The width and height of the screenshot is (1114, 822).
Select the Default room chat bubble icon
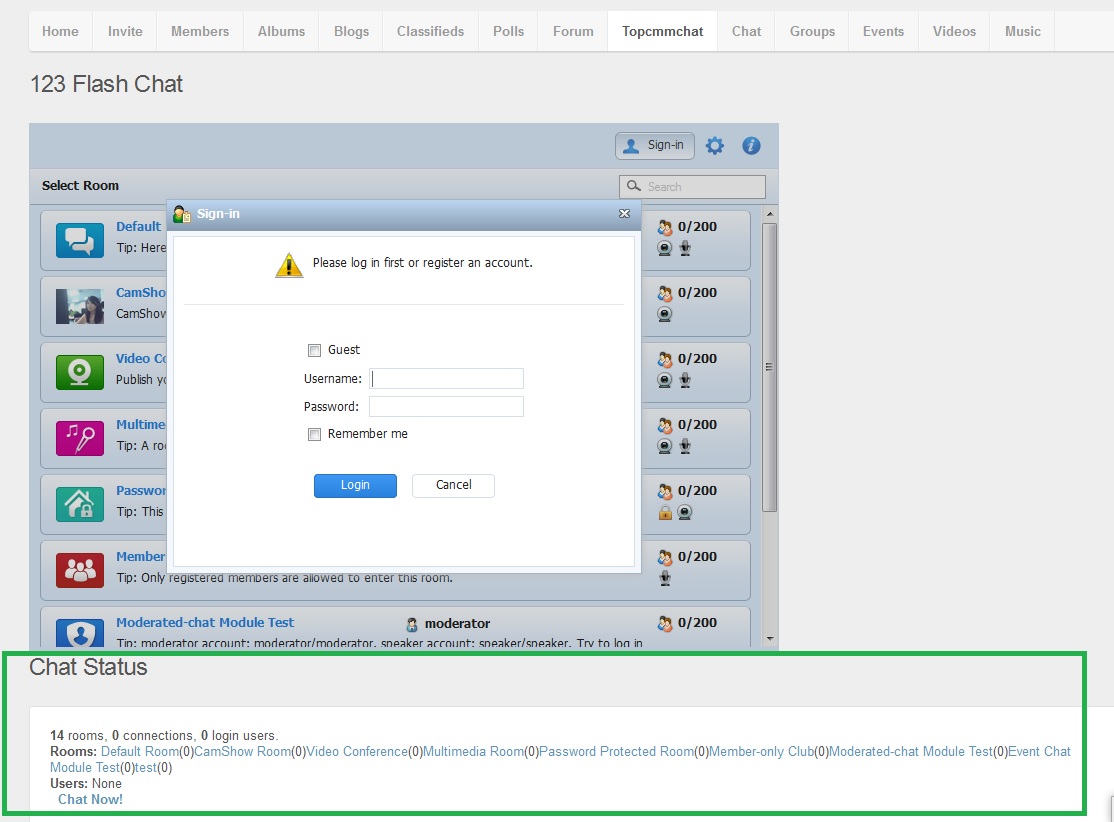tap(79, 239)
